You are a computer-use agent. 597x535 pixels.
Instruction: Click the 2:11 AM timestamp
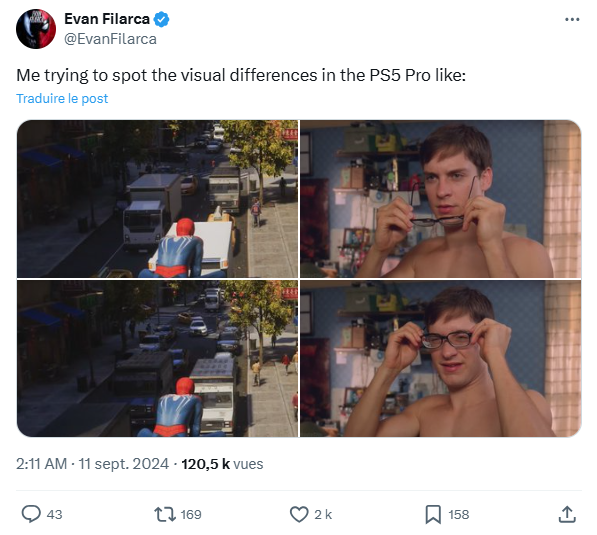pyautogui.click(x=42, y=464)
